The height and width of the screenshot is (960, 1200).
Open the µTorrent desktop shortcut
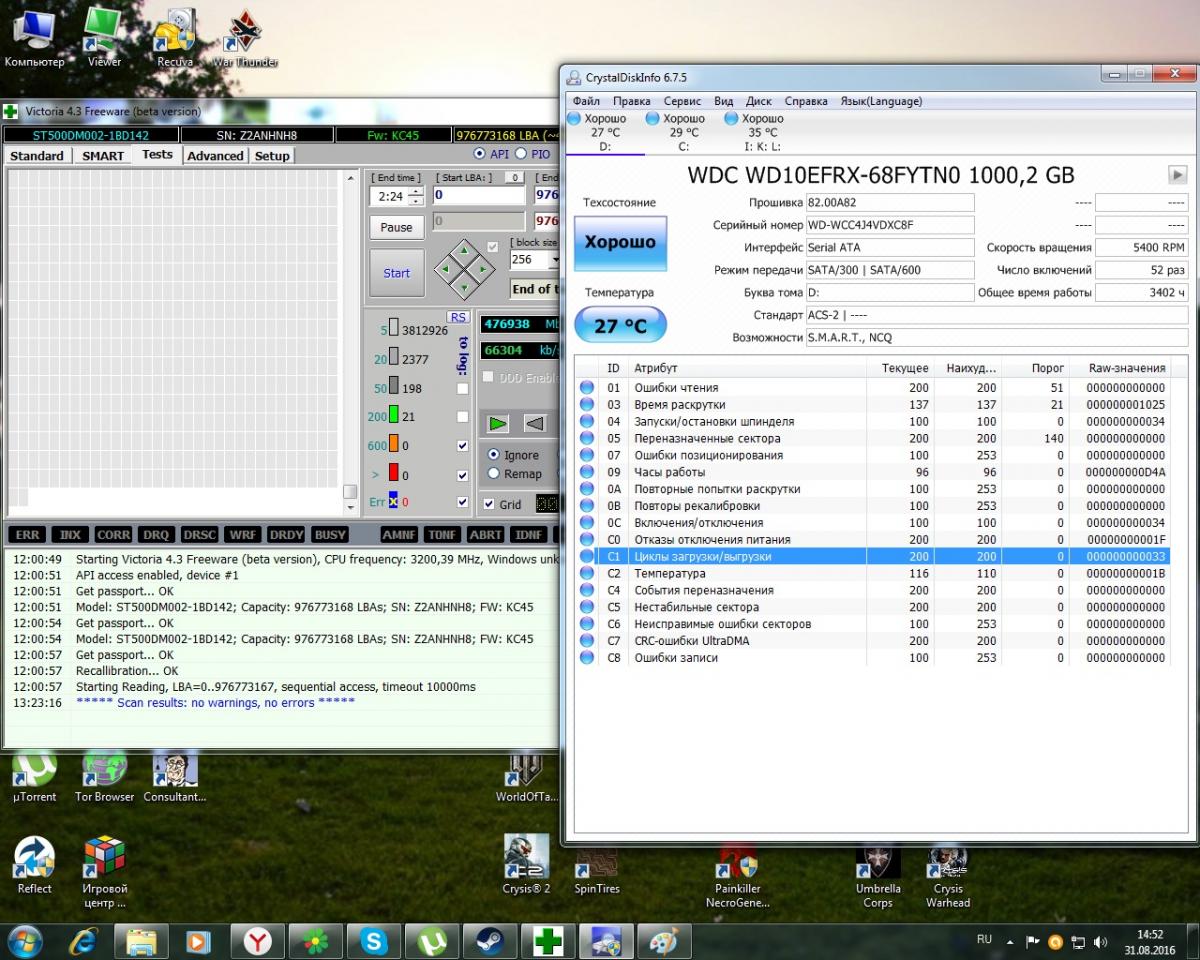pos(34,777)
